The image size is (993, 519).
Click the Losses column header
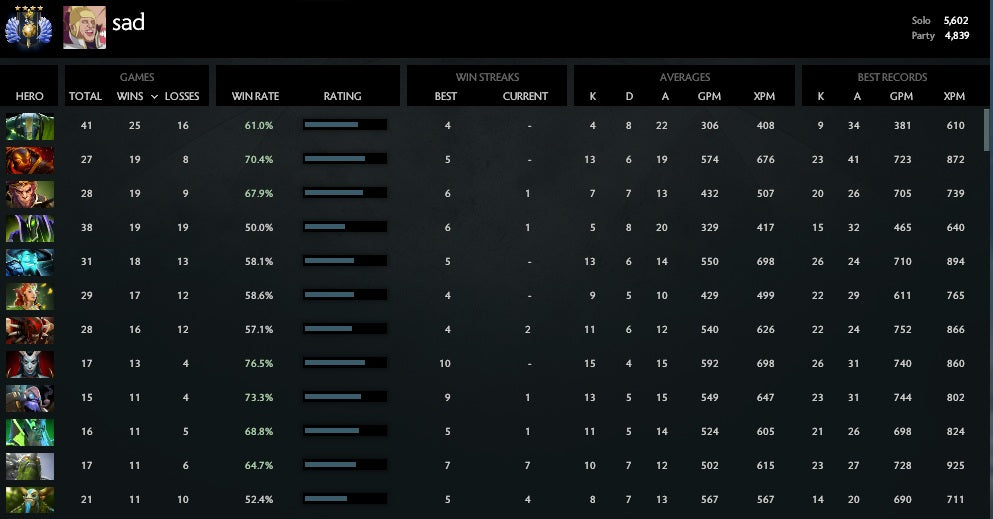click(x=181, y=97)
